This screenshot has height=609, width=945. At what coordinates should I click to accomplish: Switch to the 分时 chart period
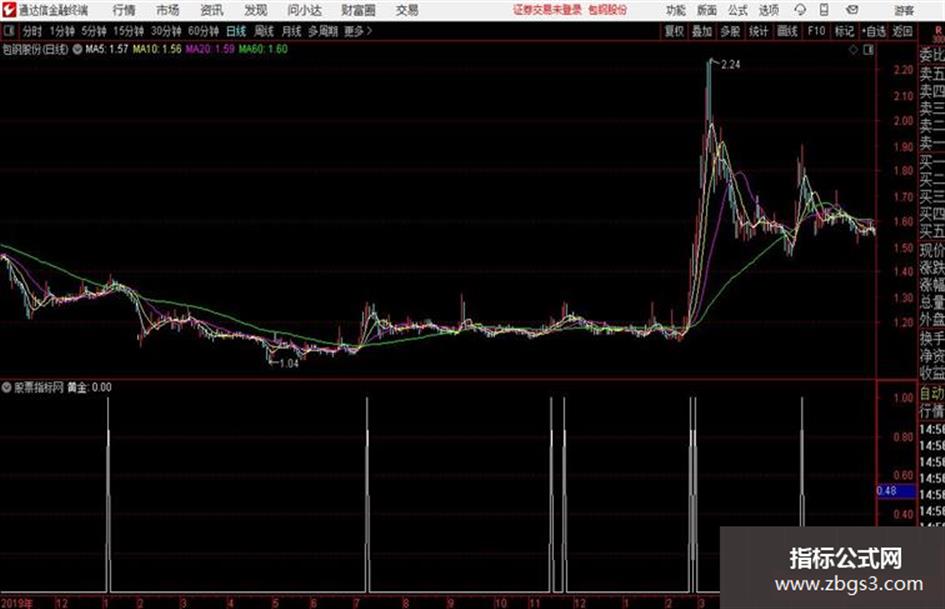[32, 31]
